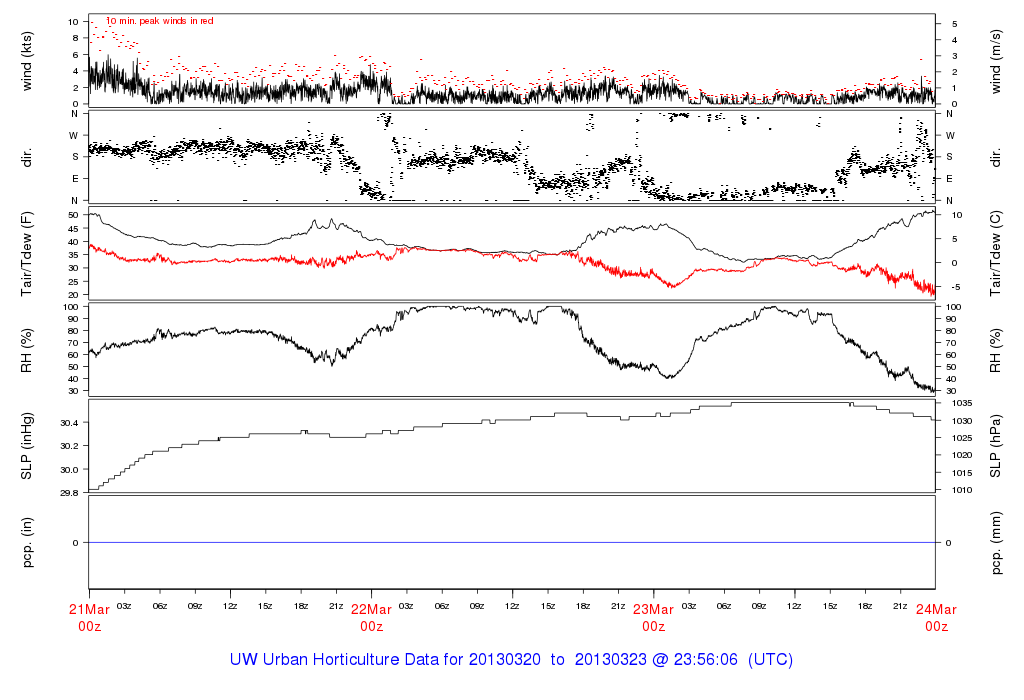Click the 'W' tick on left direction axis

(74, 136)
